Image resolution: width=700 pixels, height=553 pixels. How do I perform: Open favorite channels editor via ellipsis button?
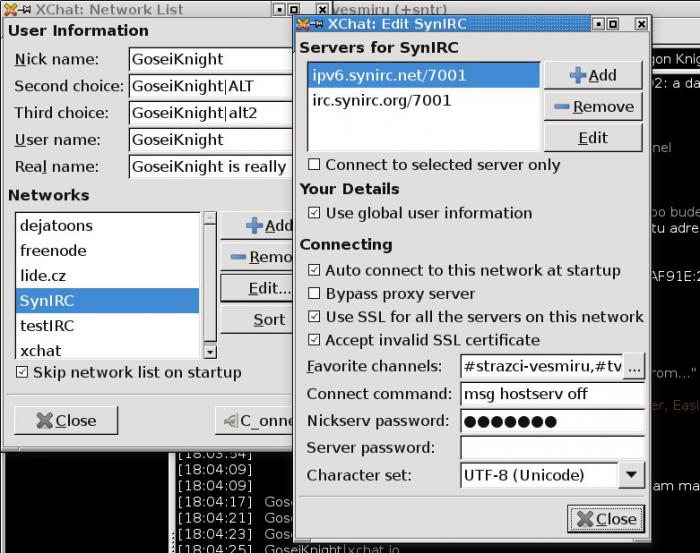click(634, 366)
